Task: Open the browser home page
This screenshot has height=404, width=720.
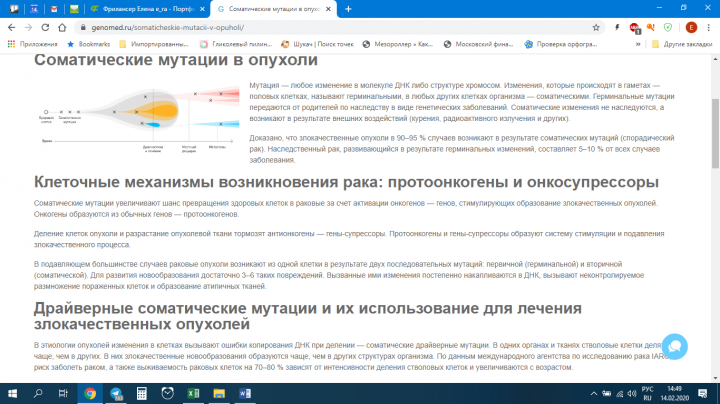Action: coord(62,28)
